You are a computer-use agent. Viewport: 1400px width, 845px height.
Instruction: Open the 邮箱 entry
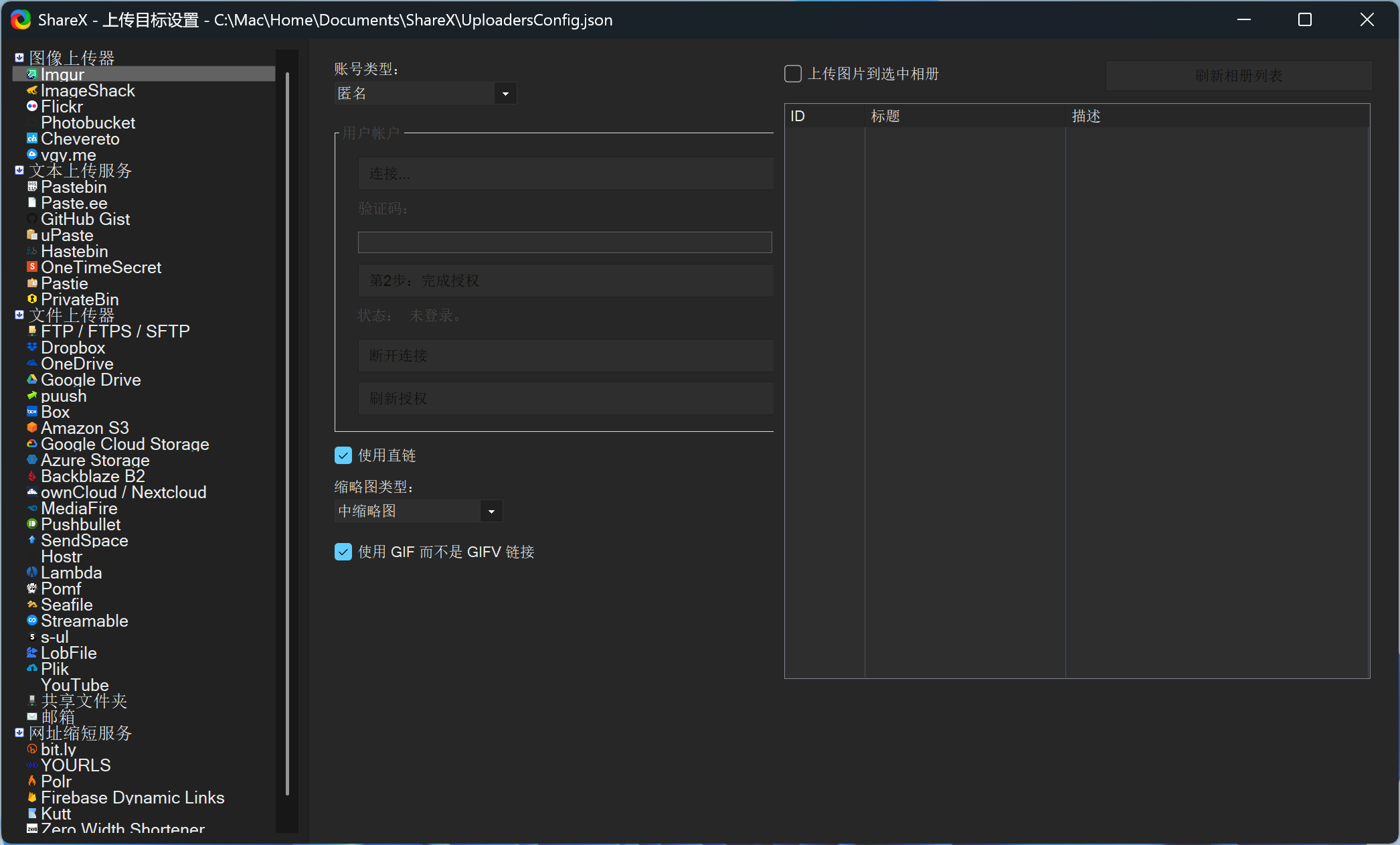pos(58,717)
